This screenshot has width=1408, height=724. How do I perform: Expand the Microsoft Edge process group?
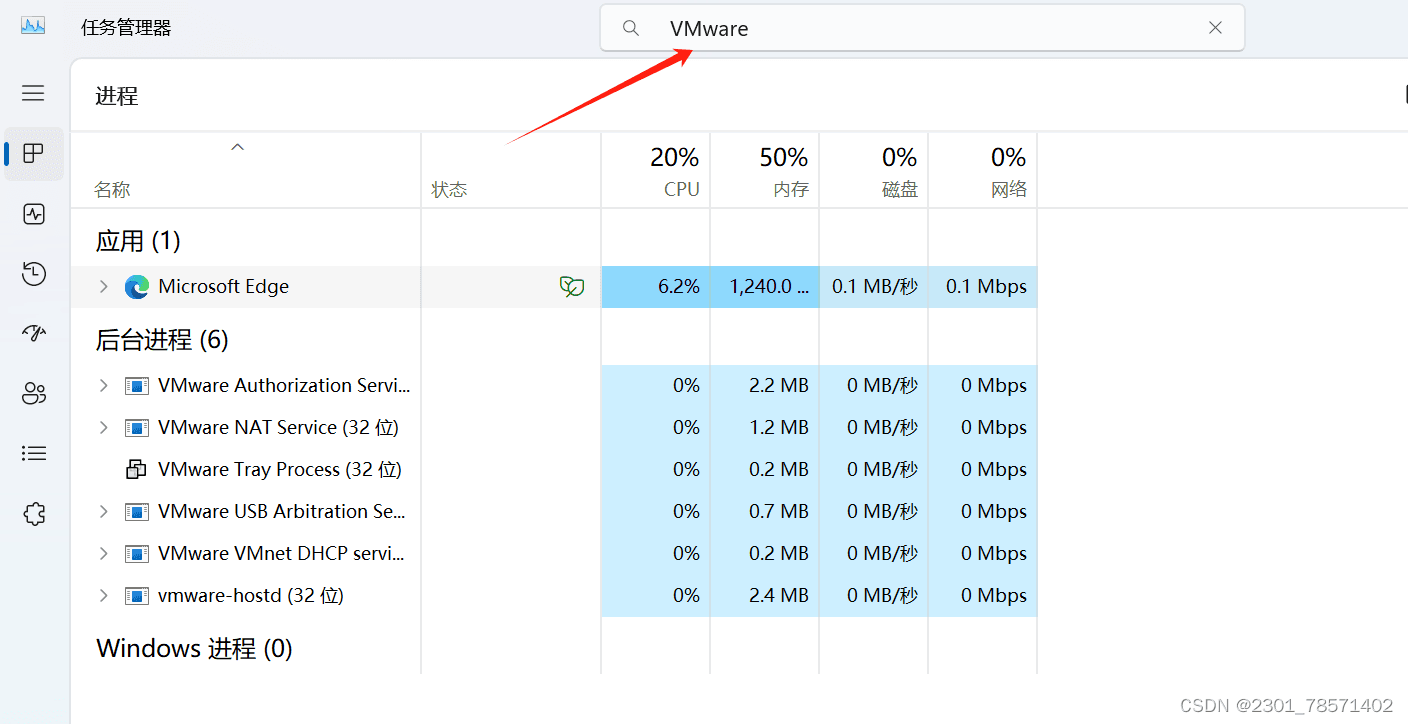point(103,287)
